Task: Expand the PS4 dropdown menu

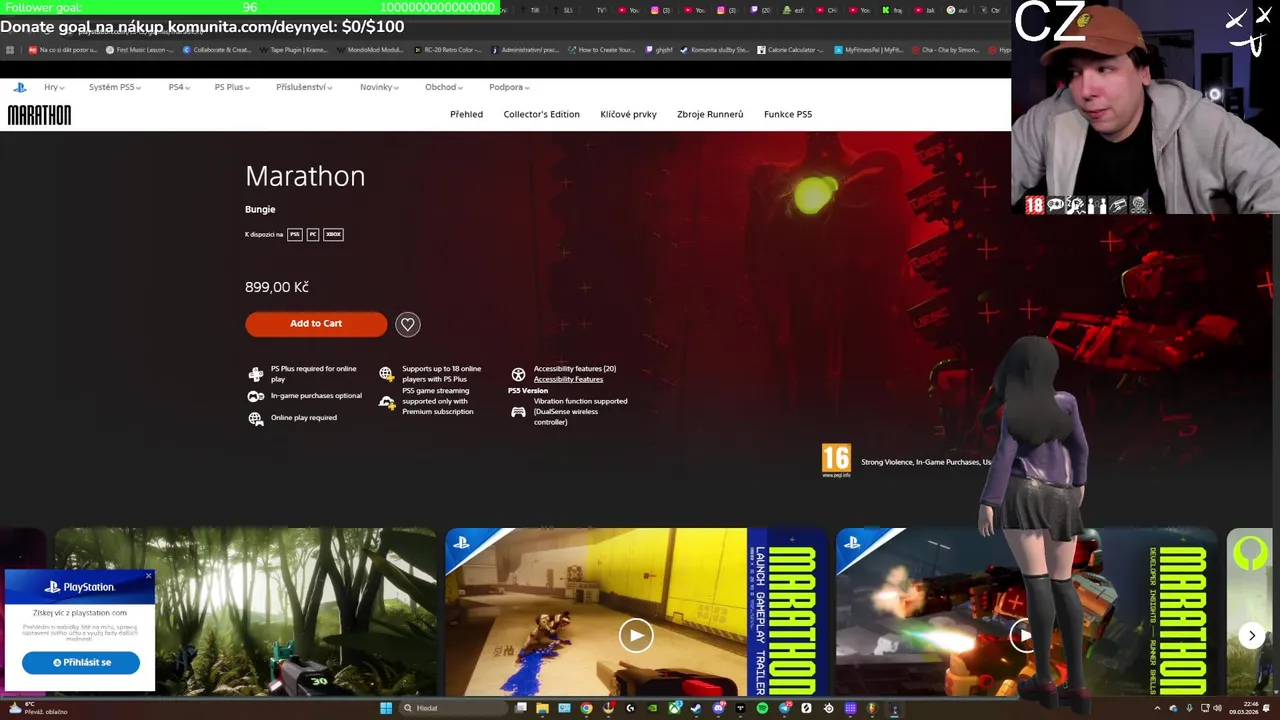Action: 179,87
